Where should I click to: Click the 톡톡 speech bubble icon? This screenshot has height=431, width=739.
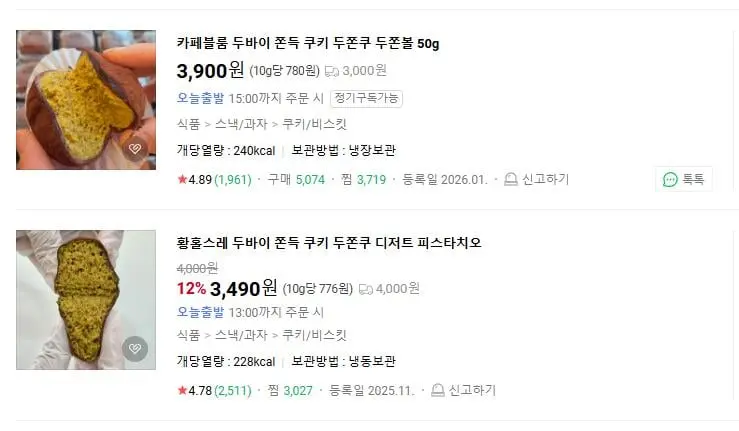(670, 180)
